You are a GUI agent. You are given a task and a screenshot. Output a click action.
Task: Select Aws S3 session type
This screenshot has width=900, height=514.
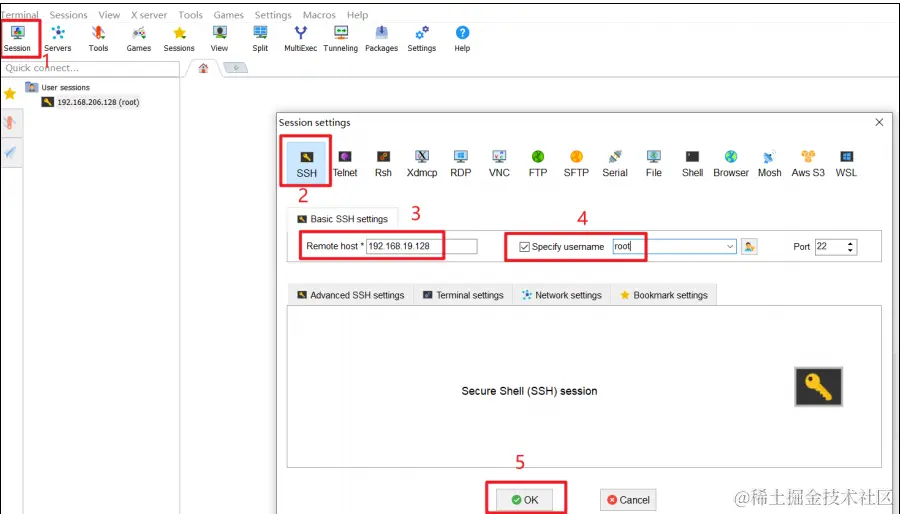[808, 163]
